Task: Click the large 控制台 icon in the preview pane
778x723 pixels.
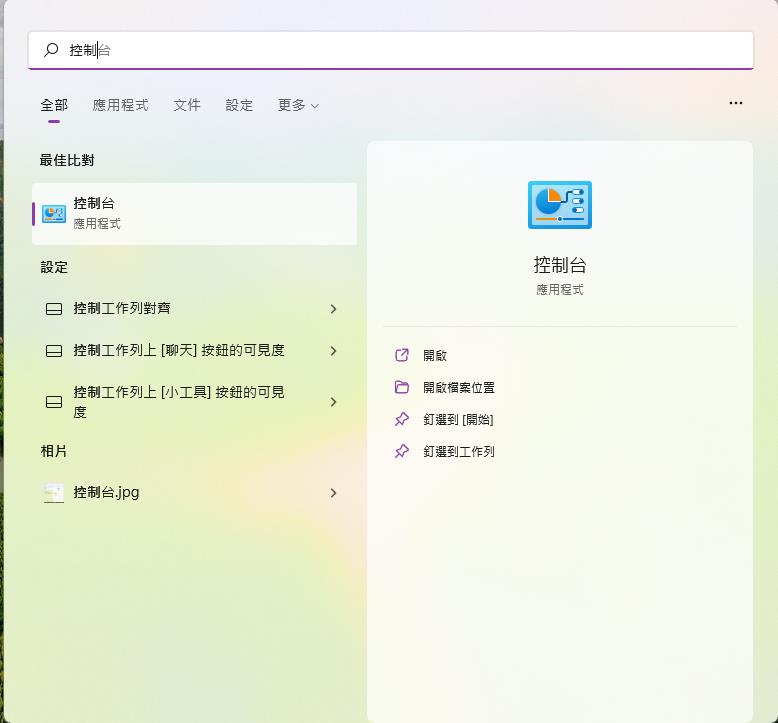Action: (560, 205)
